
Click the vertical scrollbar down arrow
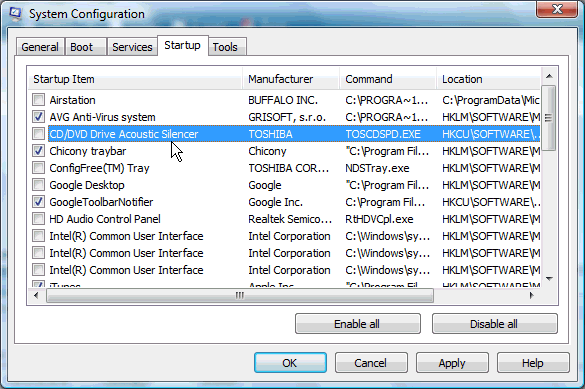549,279
